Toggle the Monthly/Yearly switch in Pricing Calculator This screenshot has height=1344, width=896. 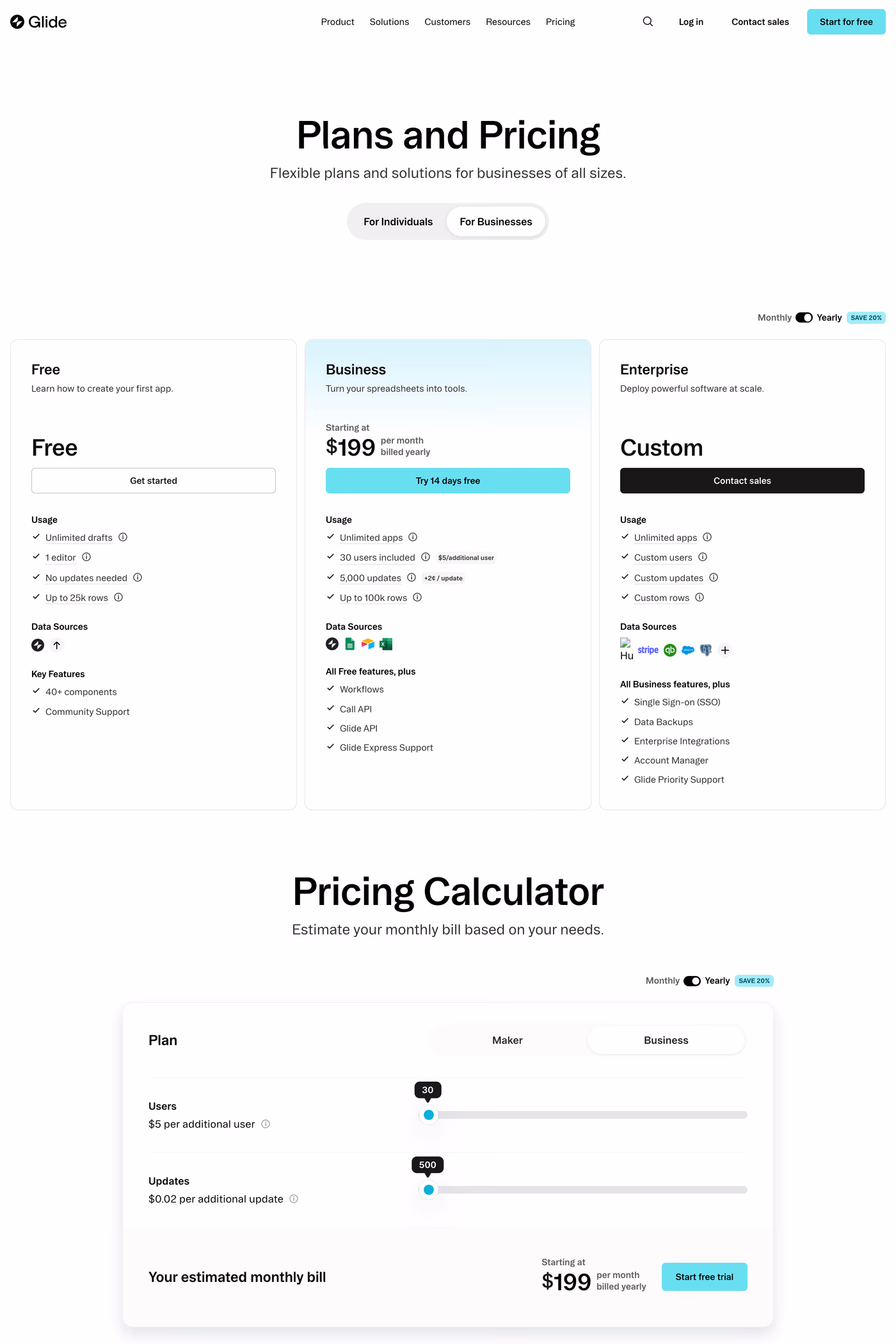(x=692, y=980)
